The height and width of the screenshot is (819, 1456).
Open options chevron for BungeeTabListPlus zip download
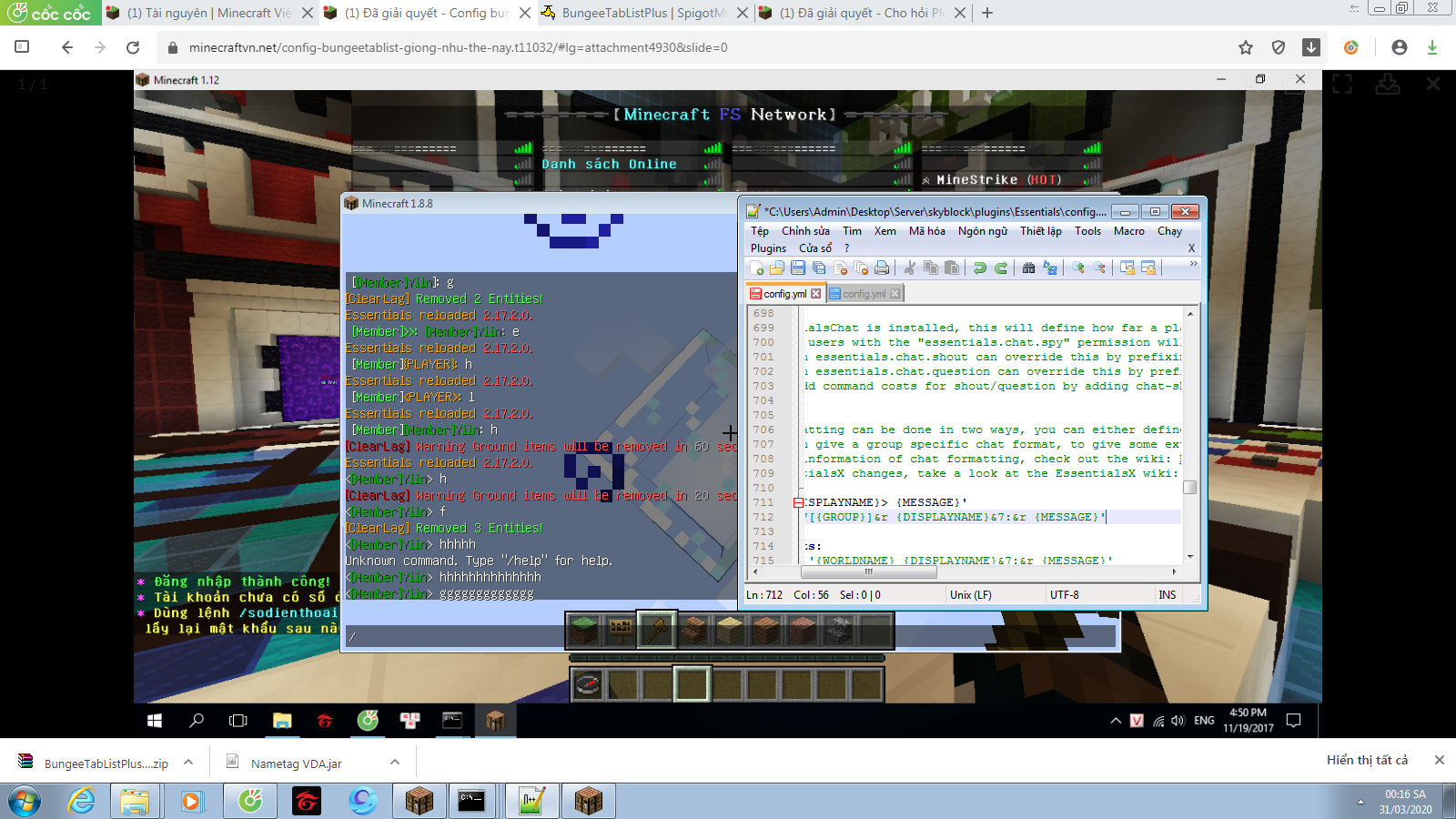coord(188,762)
